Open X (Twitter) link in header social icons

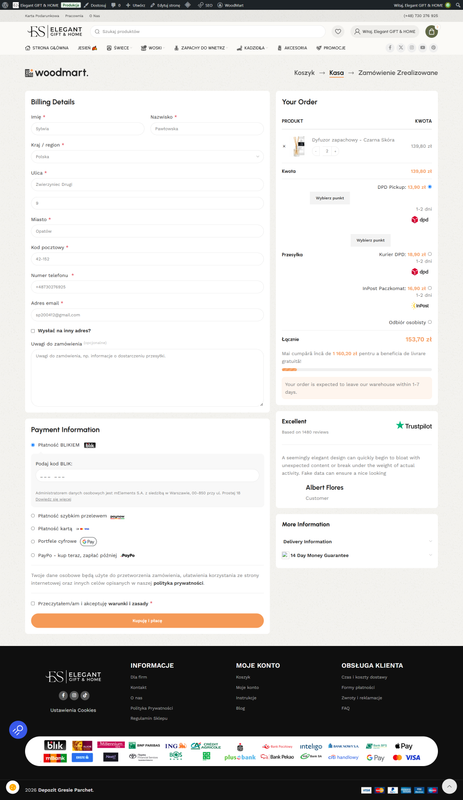point(401,47)
